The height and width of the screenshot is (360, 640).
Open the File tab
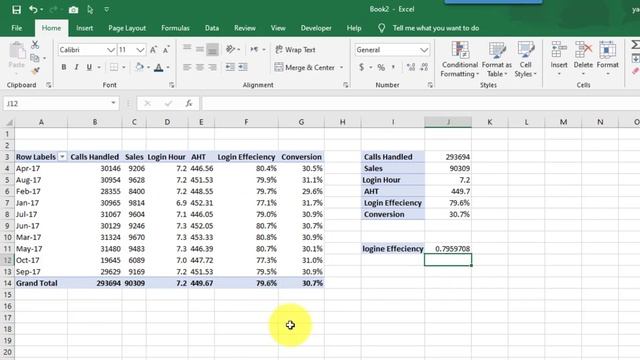(17, 28)
